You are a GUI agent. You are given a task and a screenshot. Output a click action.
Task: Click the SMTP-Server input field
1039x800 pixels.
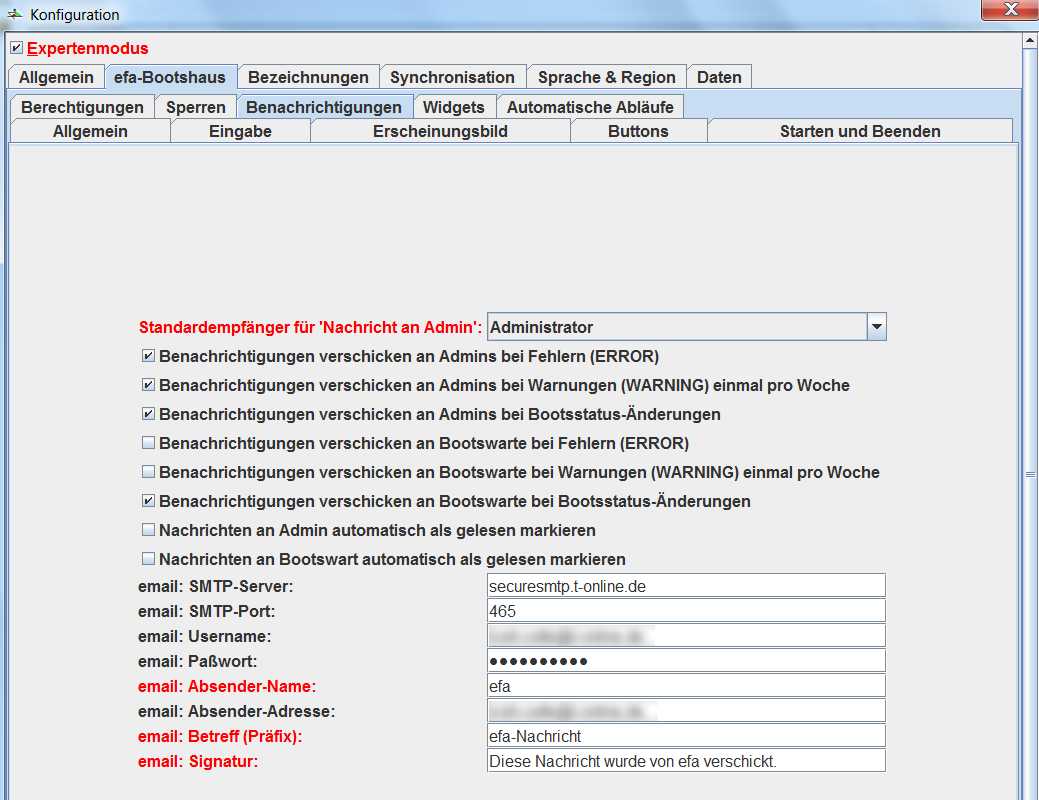pyautogui.click(x=686, y=586)
